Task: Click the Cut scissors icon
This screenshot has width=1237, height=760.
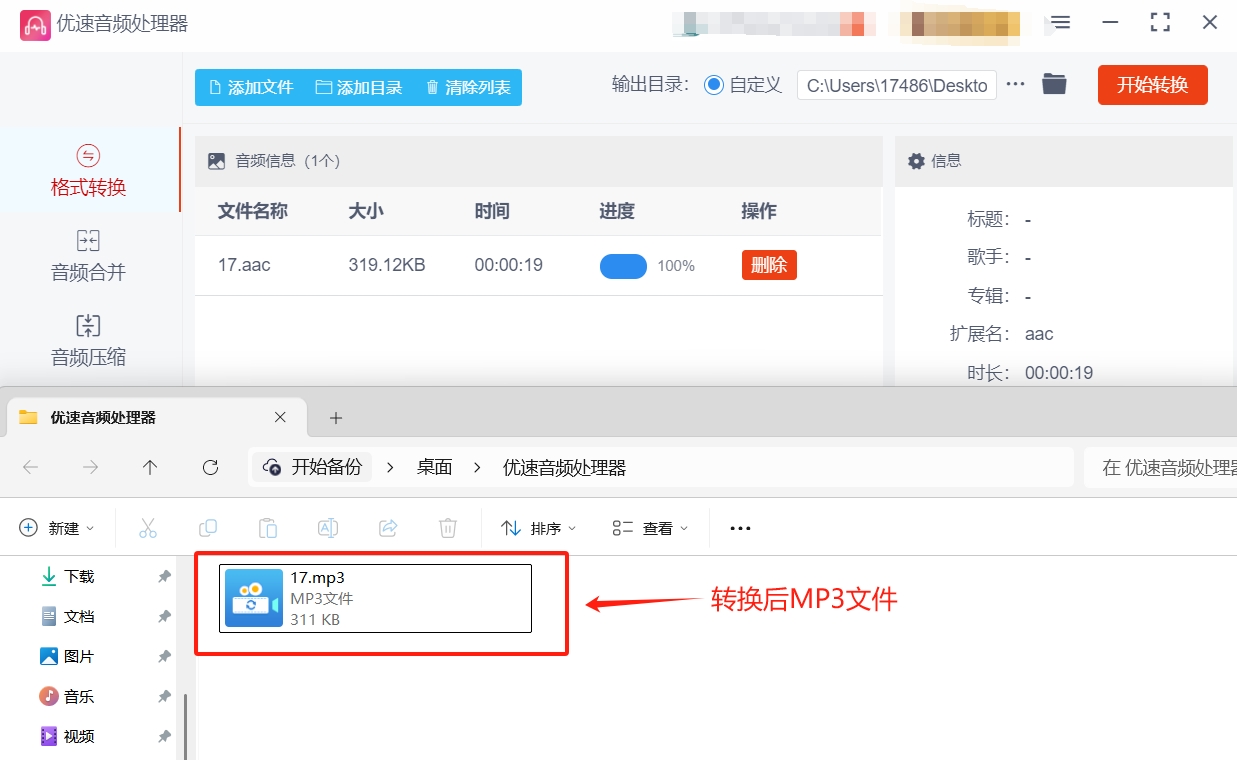Action: point(148,528)
